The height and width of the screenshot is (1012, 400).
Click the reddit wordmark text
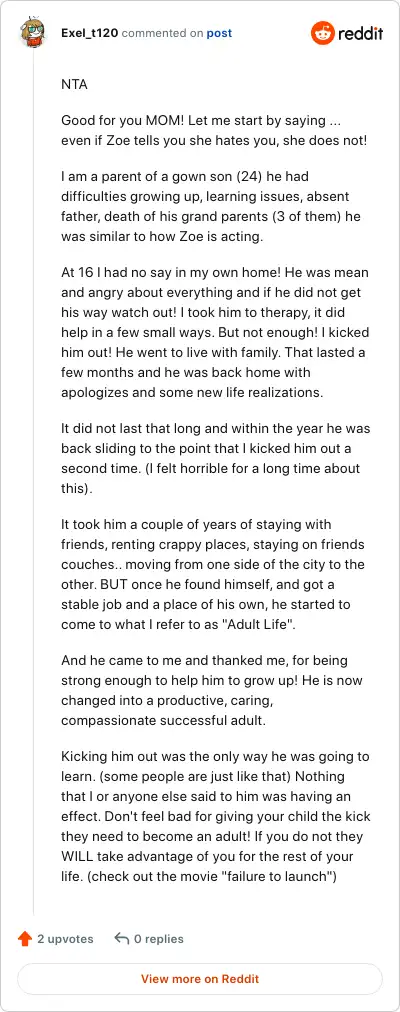[x=361, y=33]
